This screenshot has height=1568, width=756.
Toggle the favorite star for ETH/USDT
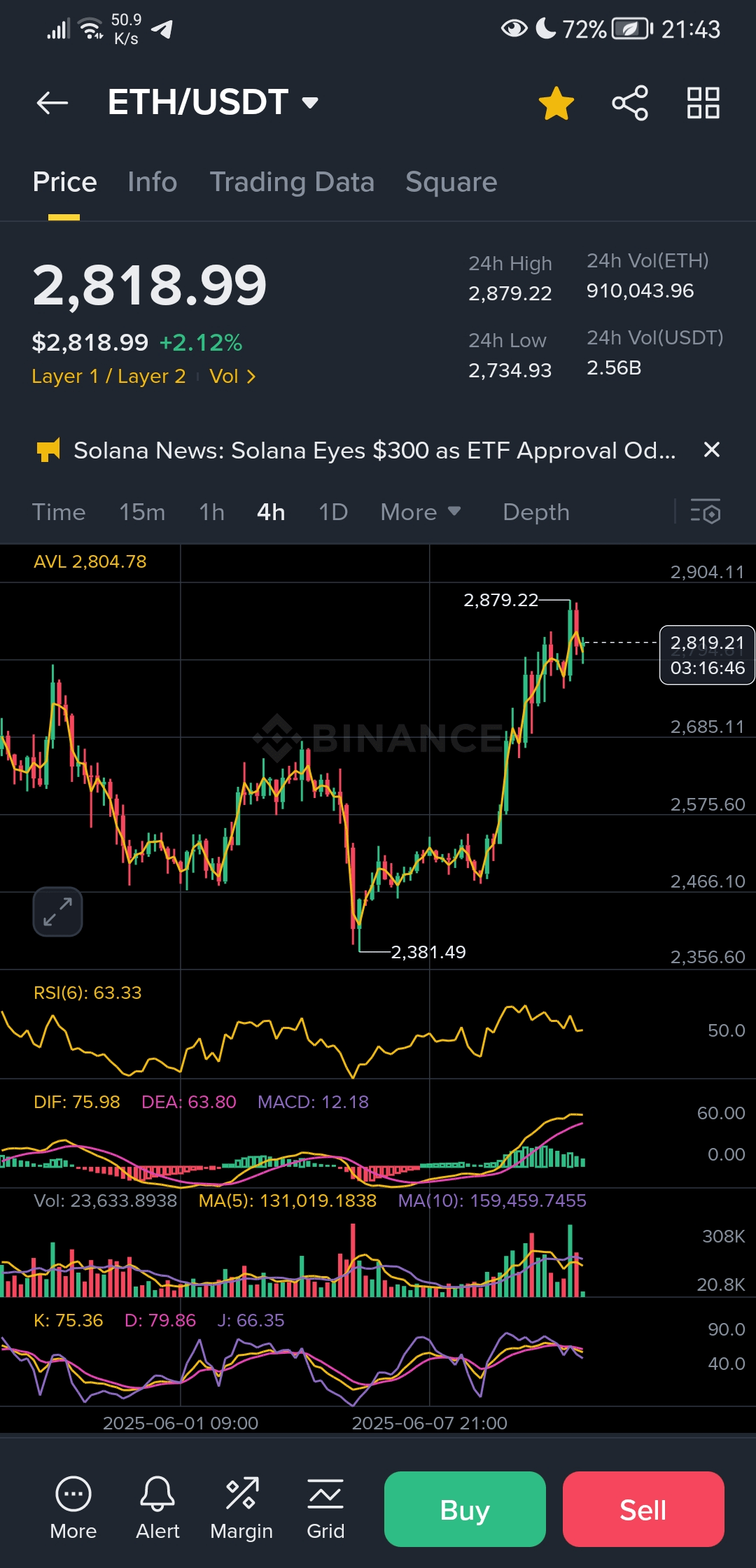point(556,103)
